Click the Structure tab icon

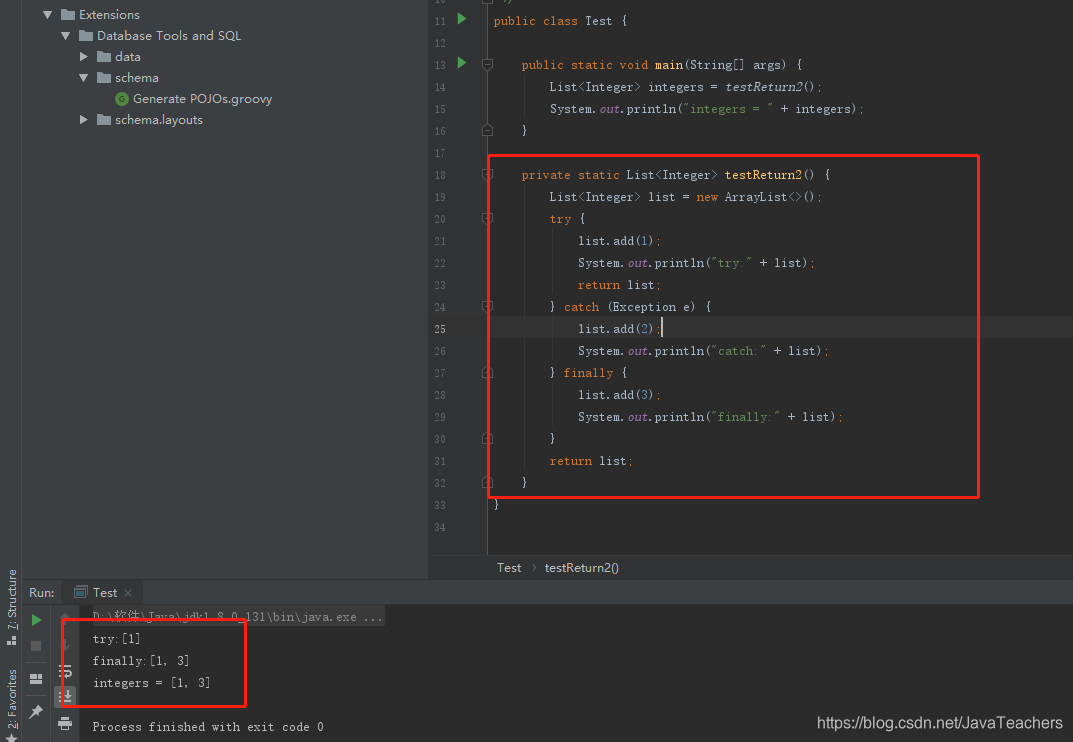point(12,641)
